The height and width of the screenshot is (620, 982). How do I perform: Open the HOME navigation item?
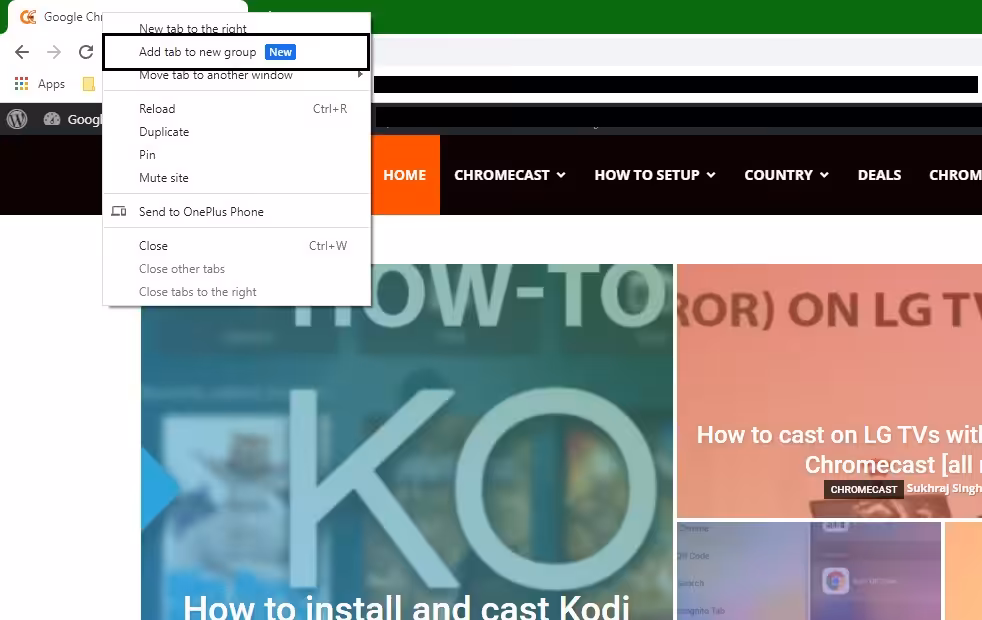pos(405,175)
